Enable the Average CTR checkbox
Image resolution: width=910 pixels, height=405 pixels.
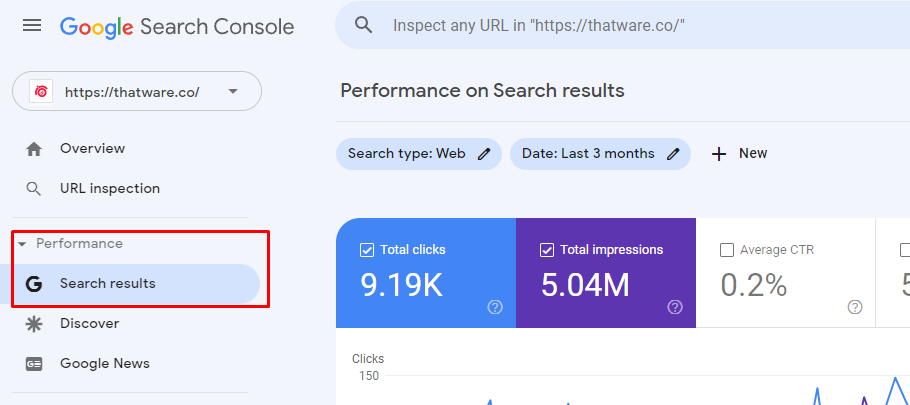coord(727,250)
